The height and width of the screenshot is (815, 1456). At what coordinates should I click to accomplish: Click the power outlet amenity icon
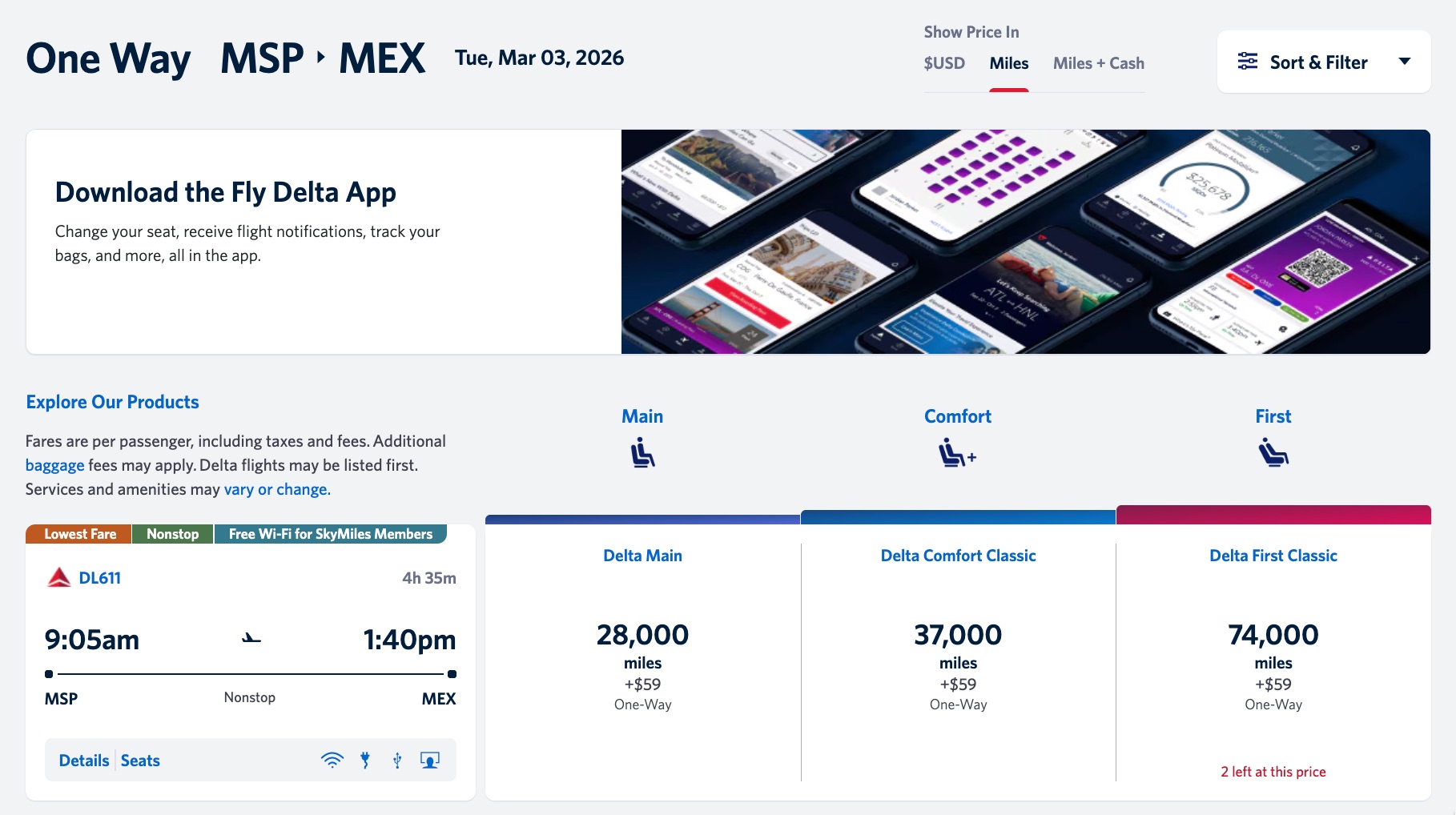click(x=366, y=759)
